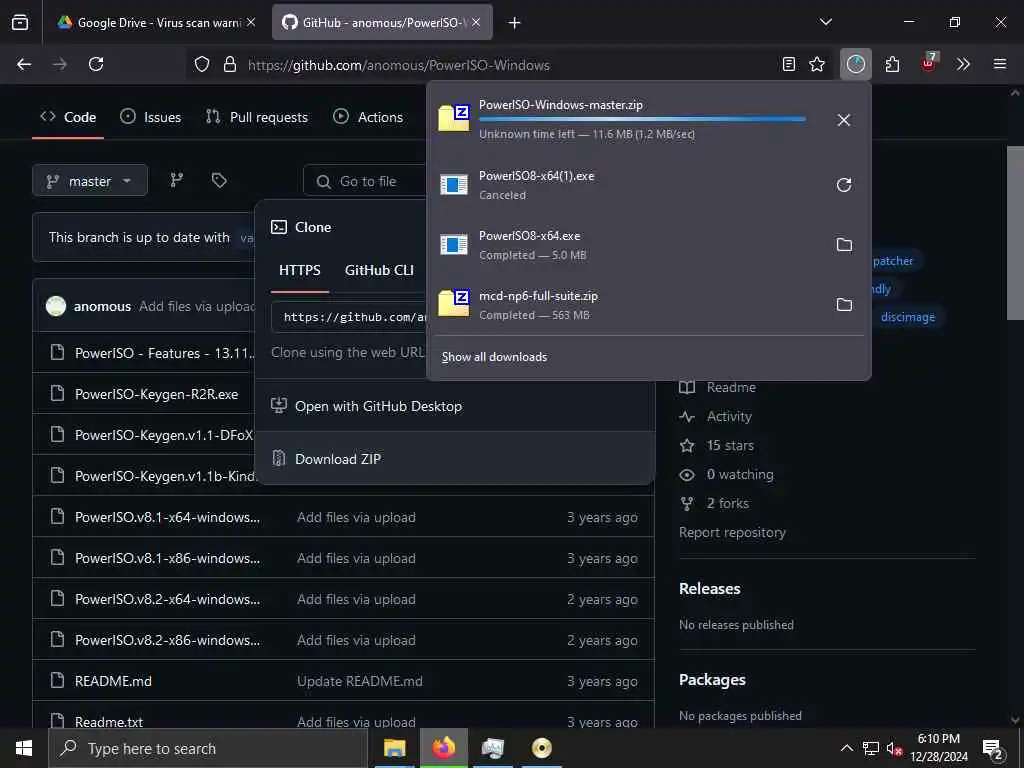Click the Go to file search box
This screenshot has width=1024, height=768.
click(x=366, y=182)
